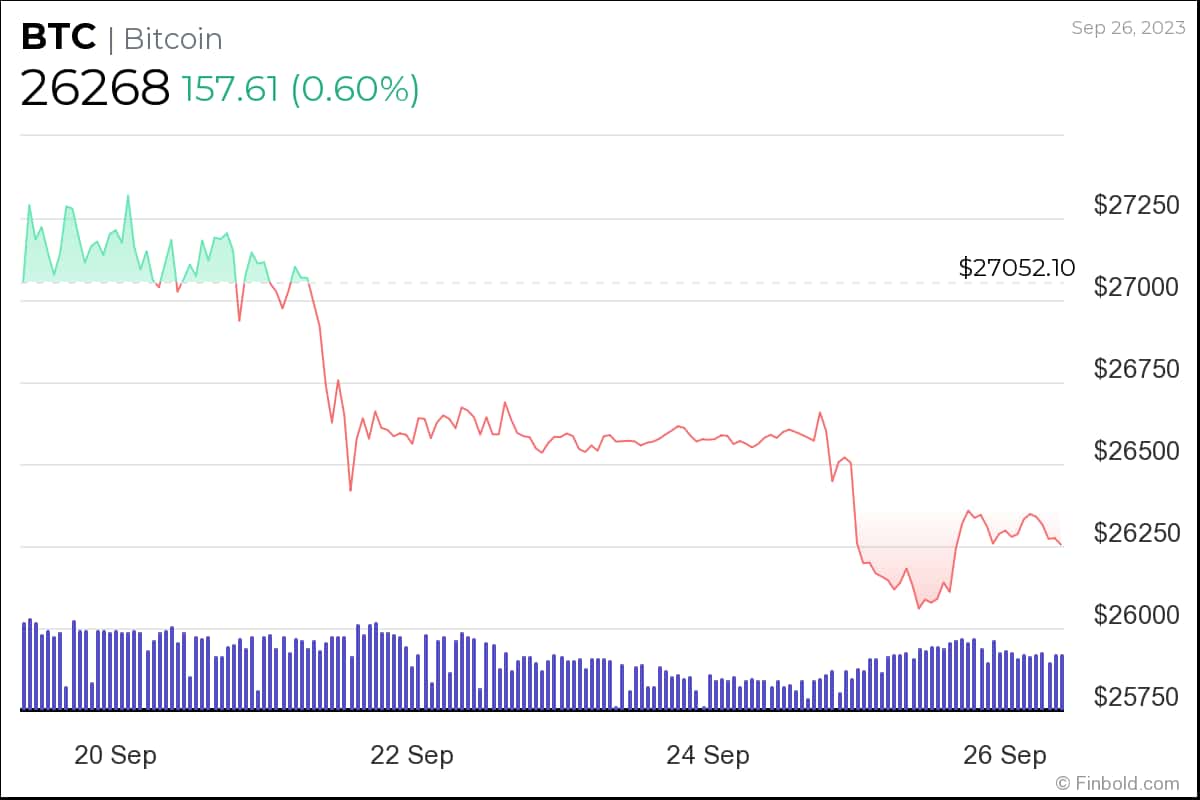The width and height of the screenshot is (1200, 800).
Task: Click the green 157.61 (0.60%) change value
Action: [x=301, y=90]
